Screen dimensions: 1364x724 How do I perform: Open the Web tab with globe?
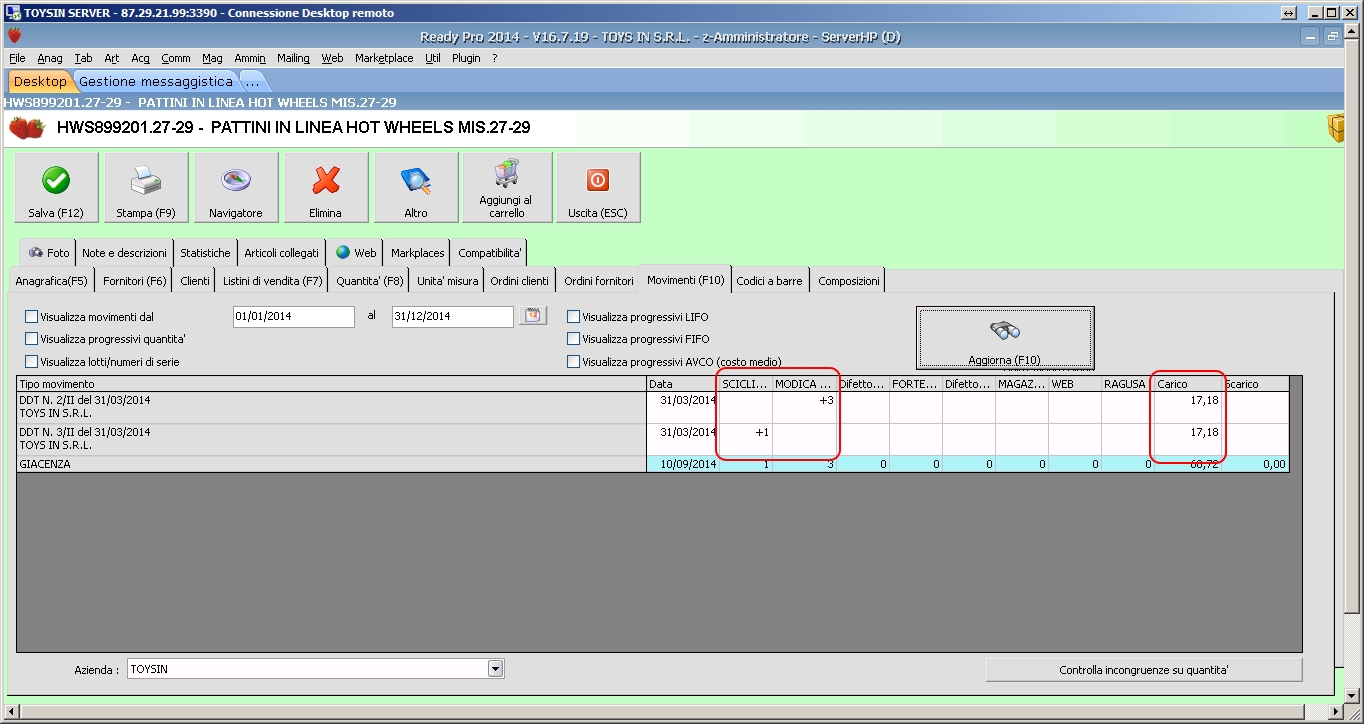[x=356, y=253]
